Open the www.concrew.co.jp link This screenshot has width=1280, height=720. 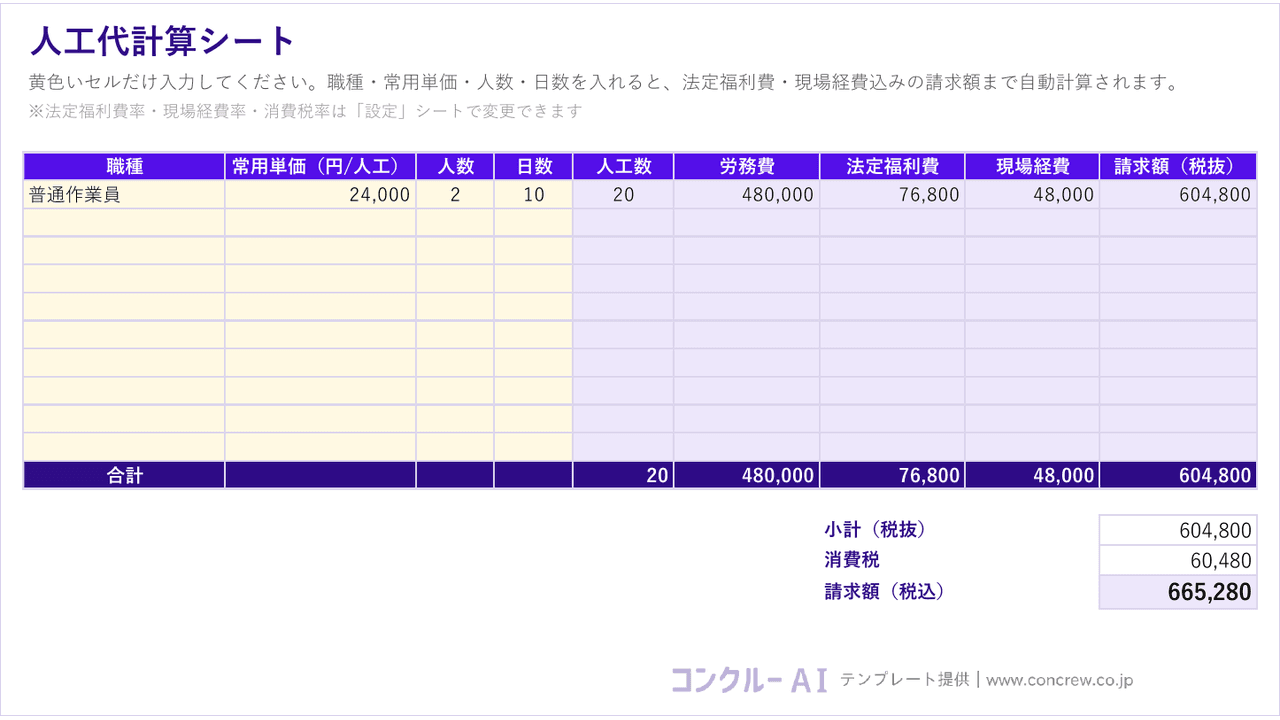coord(1059,680)
